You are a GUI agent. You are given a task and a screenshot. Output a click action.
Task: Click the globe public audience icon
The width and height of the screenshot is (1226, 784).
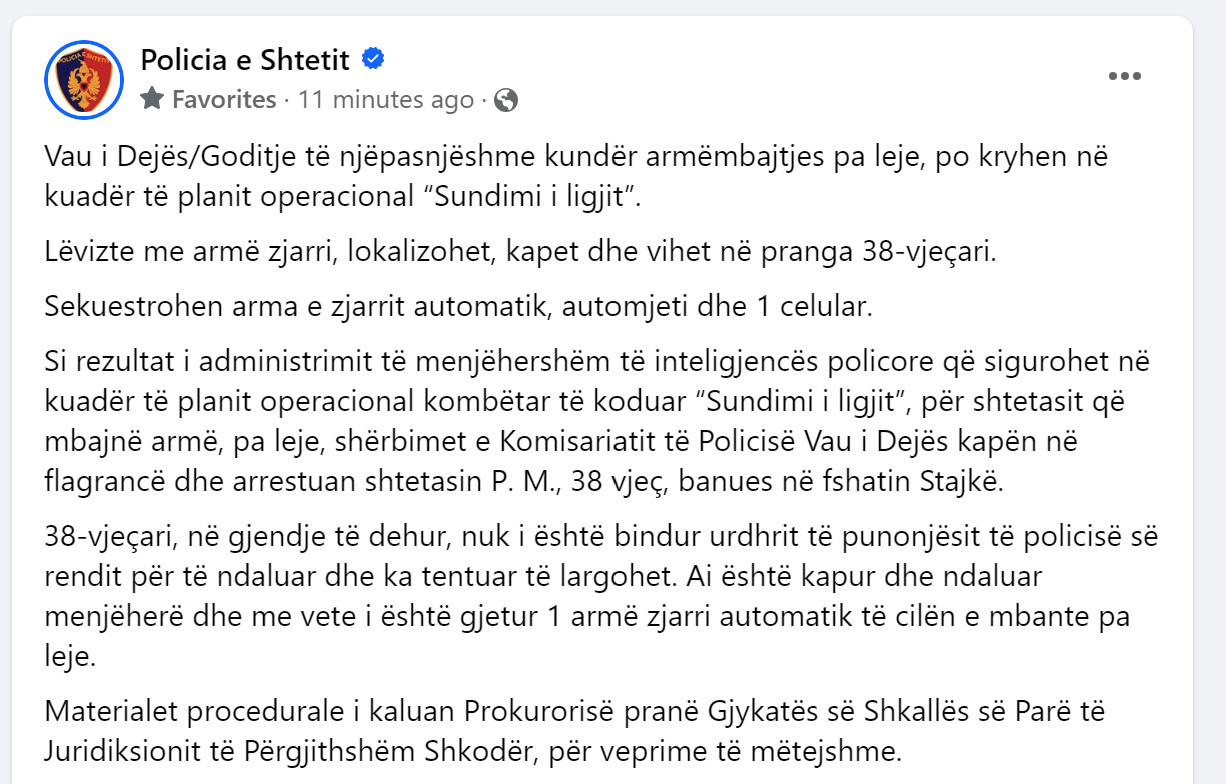click(x=506, y=100)
